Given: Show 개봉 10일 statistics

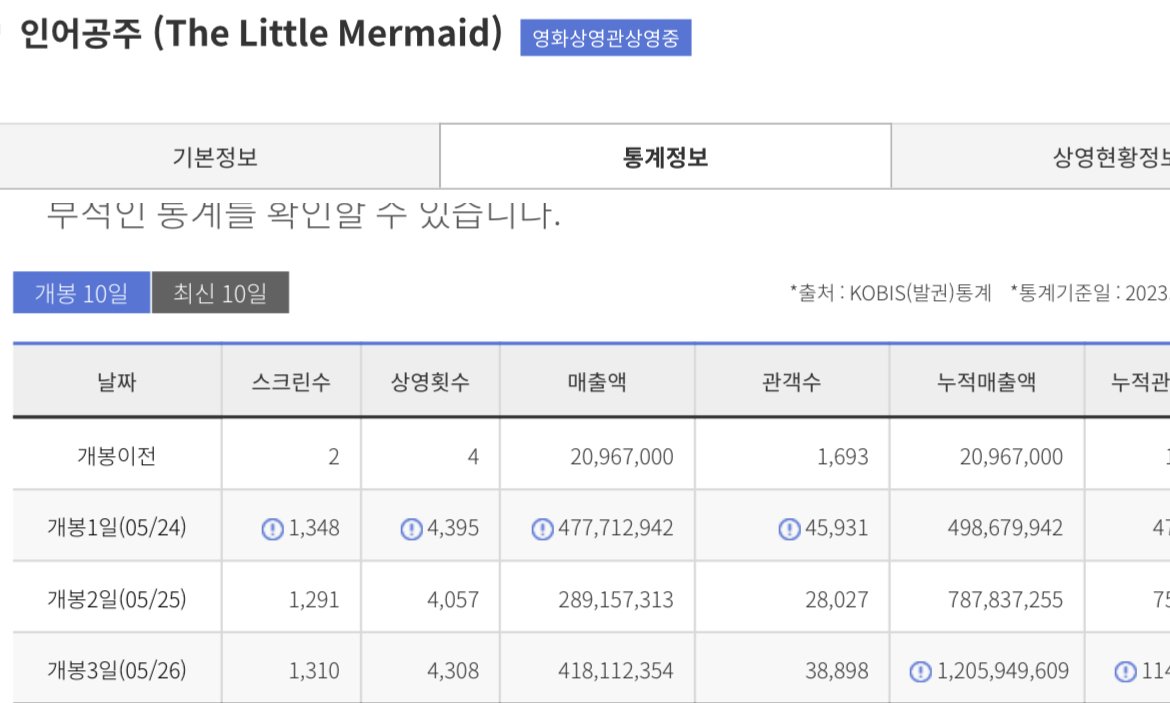Looking at the screenshot, I should (x=81, y=293).
